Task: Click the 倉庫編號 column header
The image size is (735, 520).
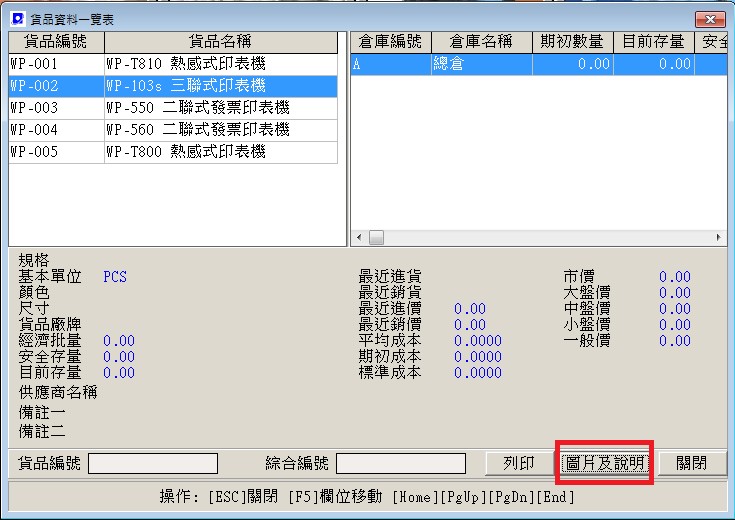Action: 390,42
